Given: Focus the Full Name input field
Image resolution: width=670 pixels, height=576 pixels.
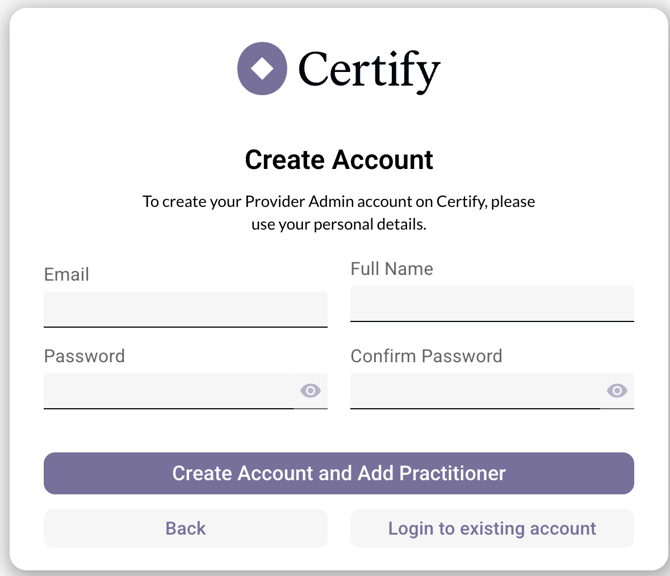Looking at the screenshot, I should coord(491,304).
